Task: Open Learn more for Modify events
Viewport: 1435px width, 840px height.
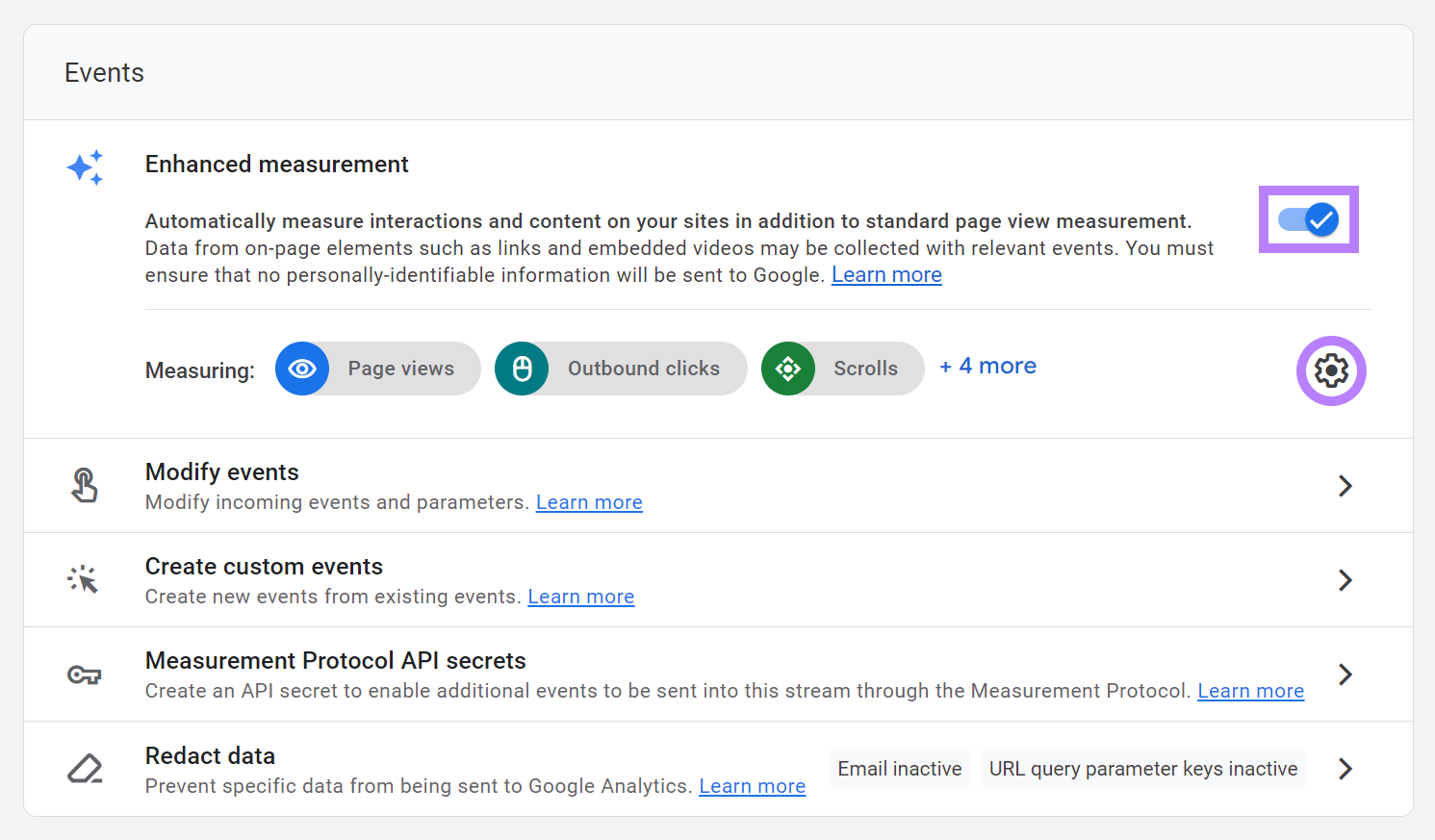Action: (589, 501)
